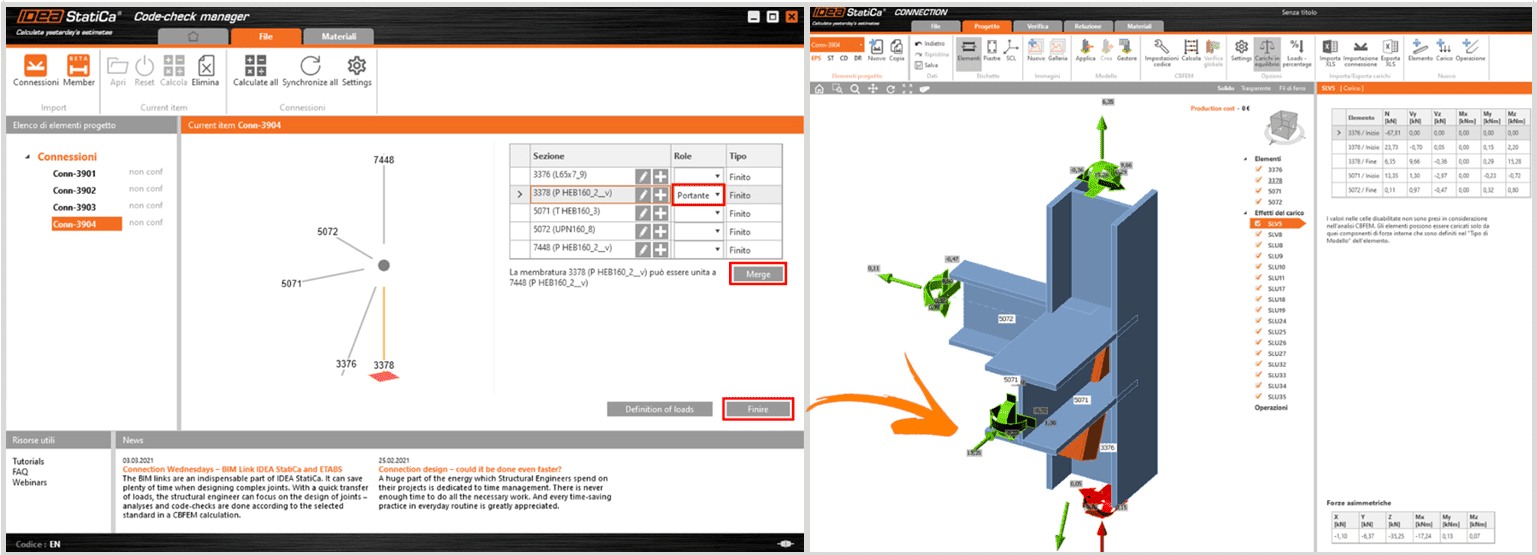Open Settings in Code-check manager
This screenshot has width=1537, height=555.
[x=357, y=65]
